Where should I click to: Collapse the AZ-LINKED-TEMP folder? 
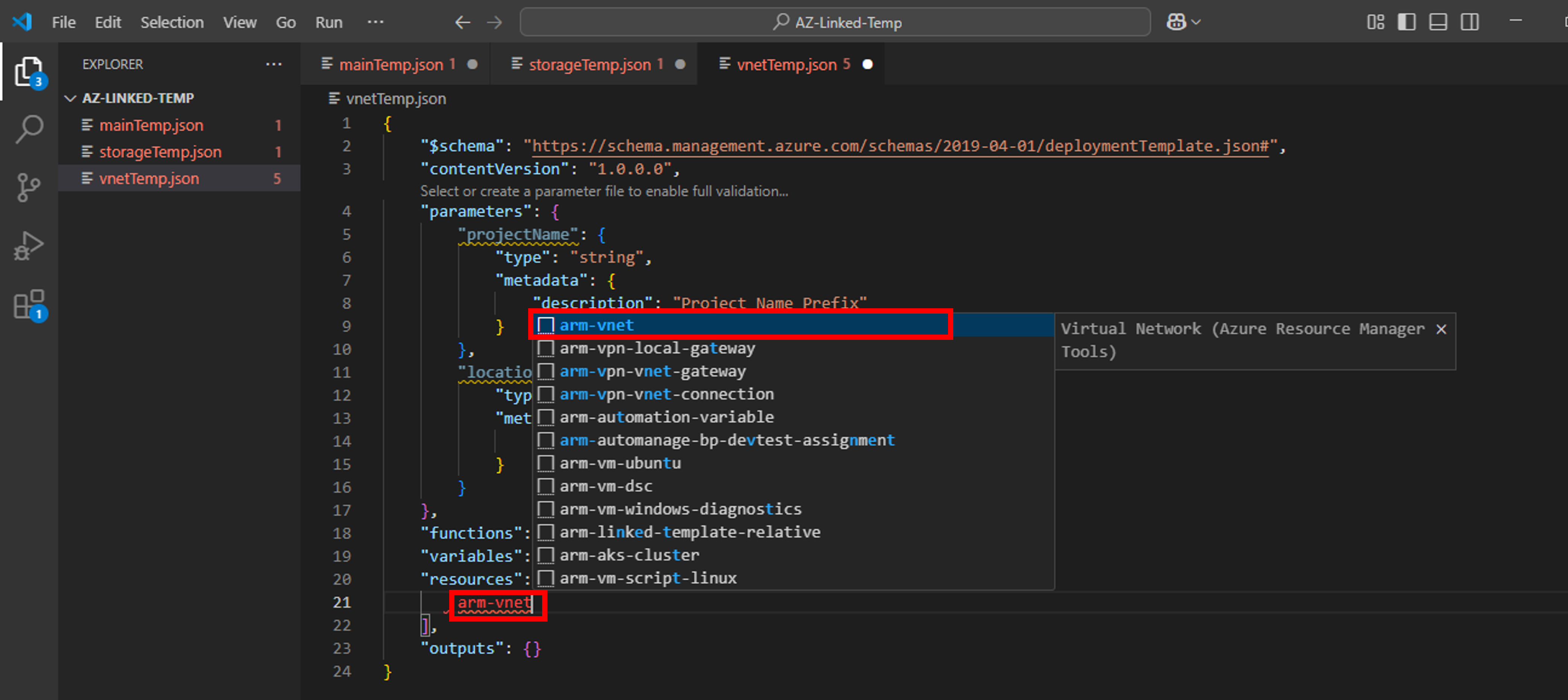tap(70, 98)
